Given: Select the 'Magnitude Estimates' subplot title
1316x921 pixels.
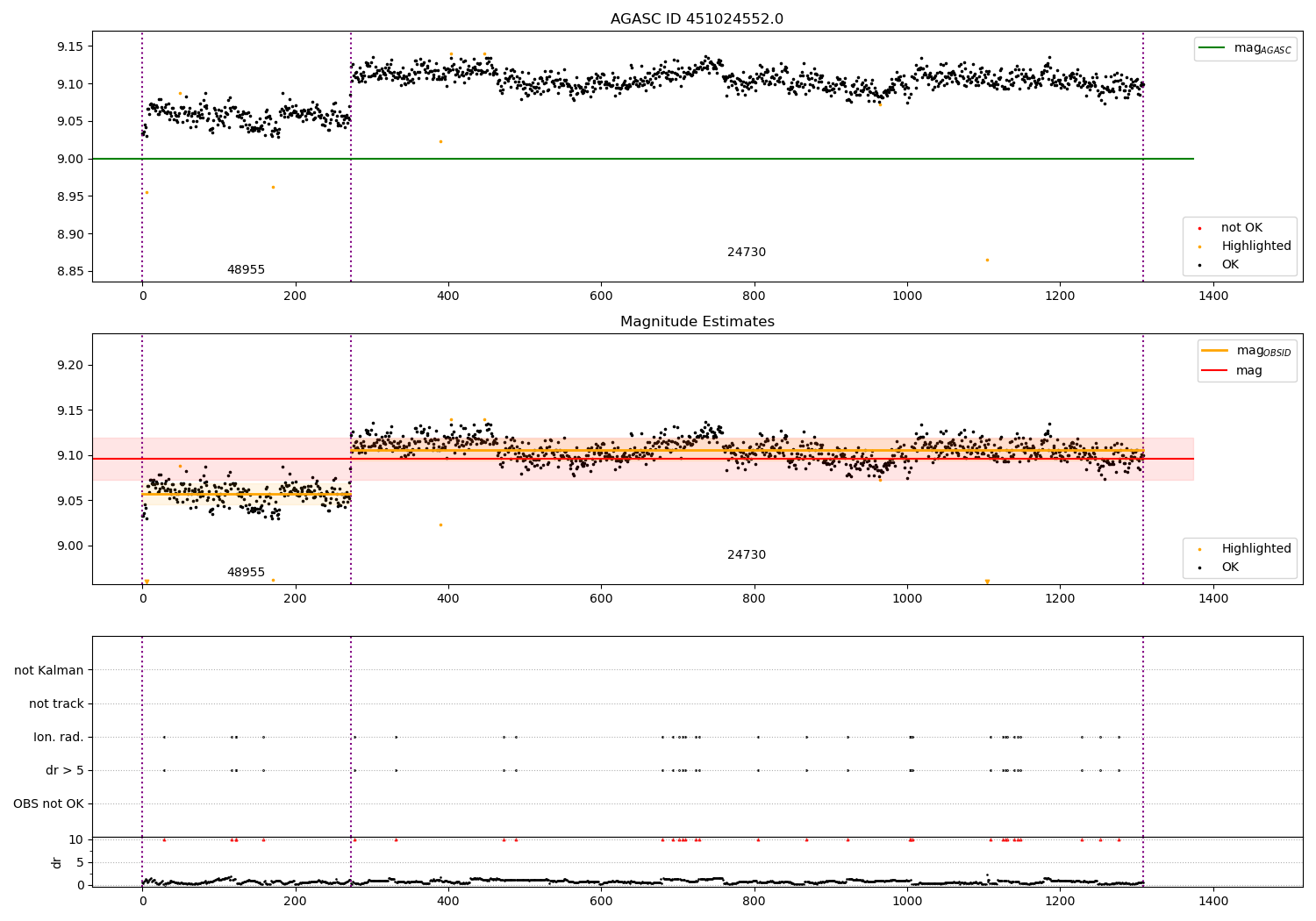Looking at the screenshot, I should (697, 322).
